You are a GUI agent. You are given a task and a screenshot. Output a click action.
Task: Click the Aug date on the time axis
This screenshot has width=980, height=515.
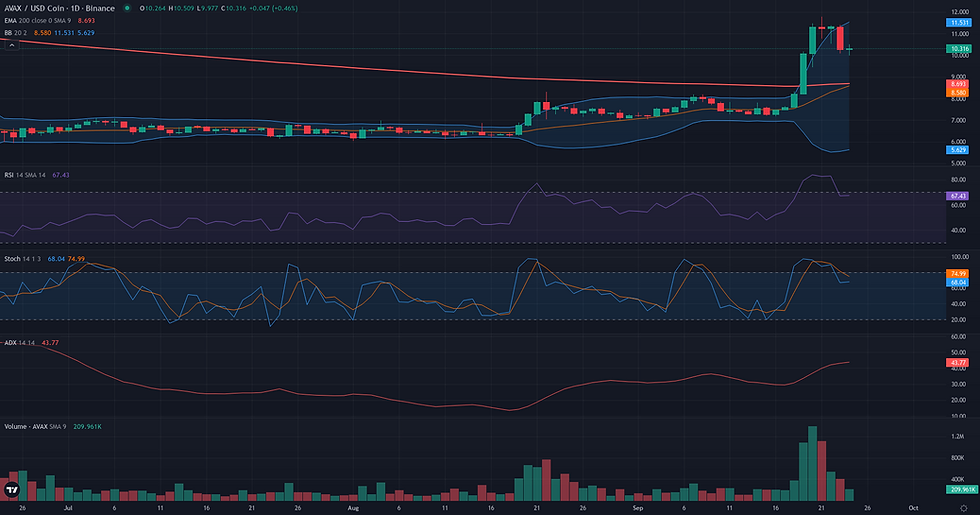(353, 508)
